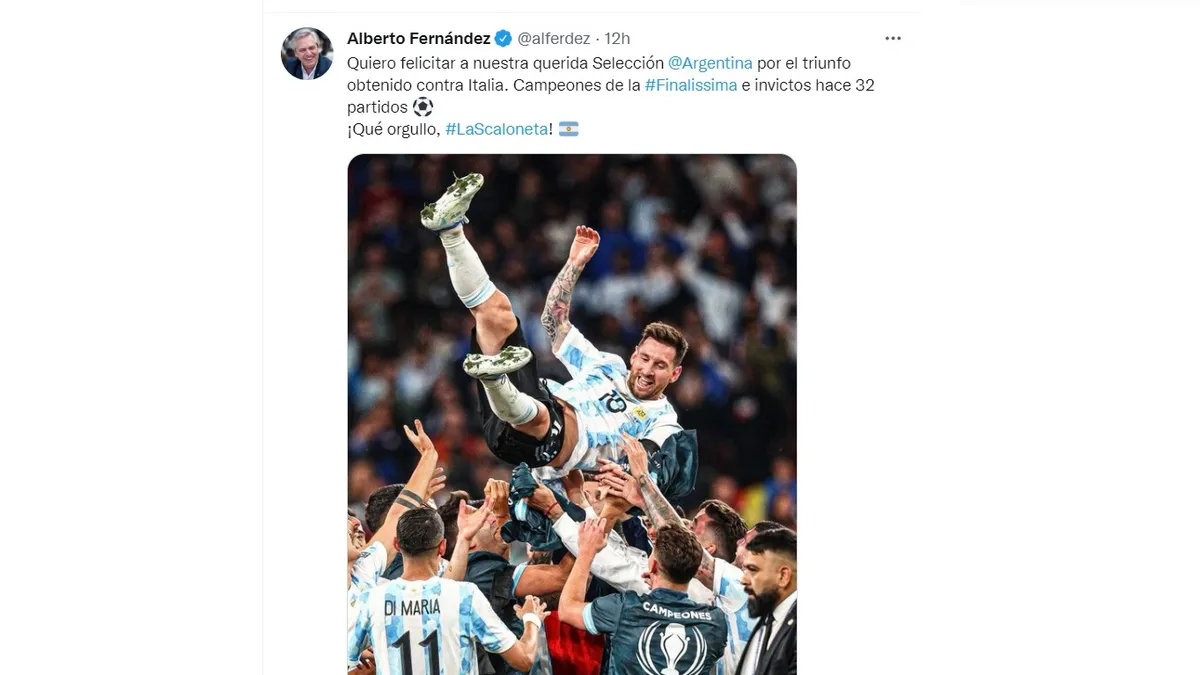Click the Argentina flag emoji

tap(568, 129)
